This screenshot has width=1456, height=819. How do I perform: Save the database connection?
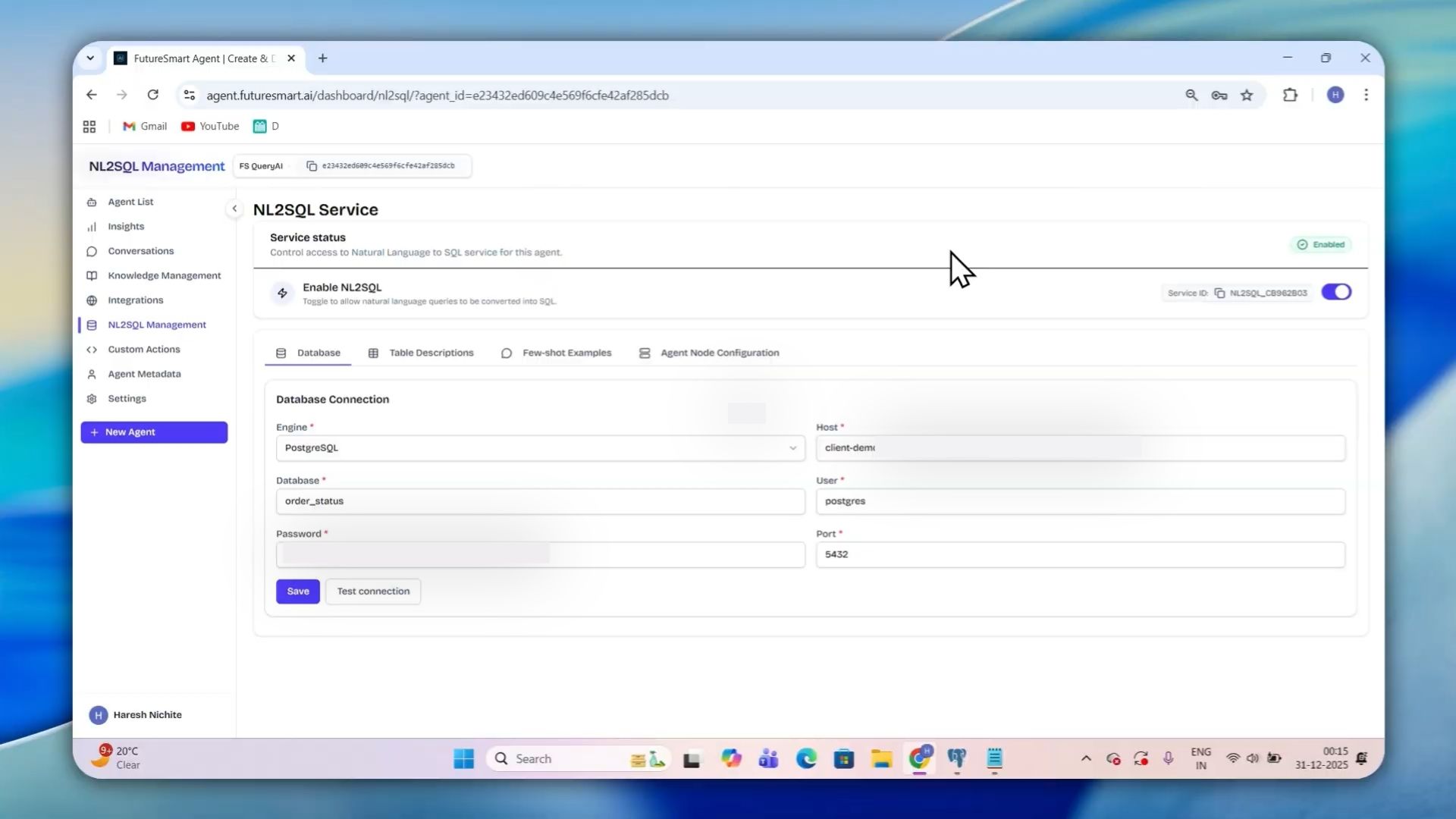[298, 591]
